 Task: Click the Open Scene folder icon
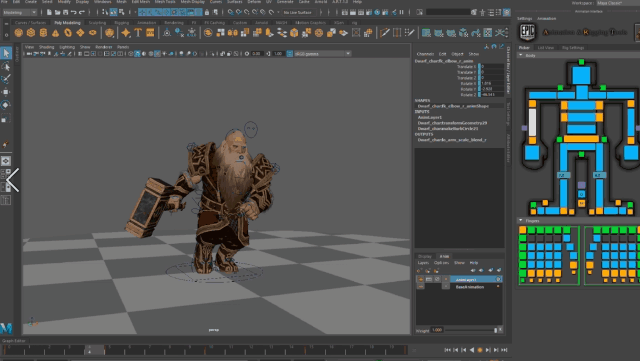pyautogui.click(x=57, y=12)
